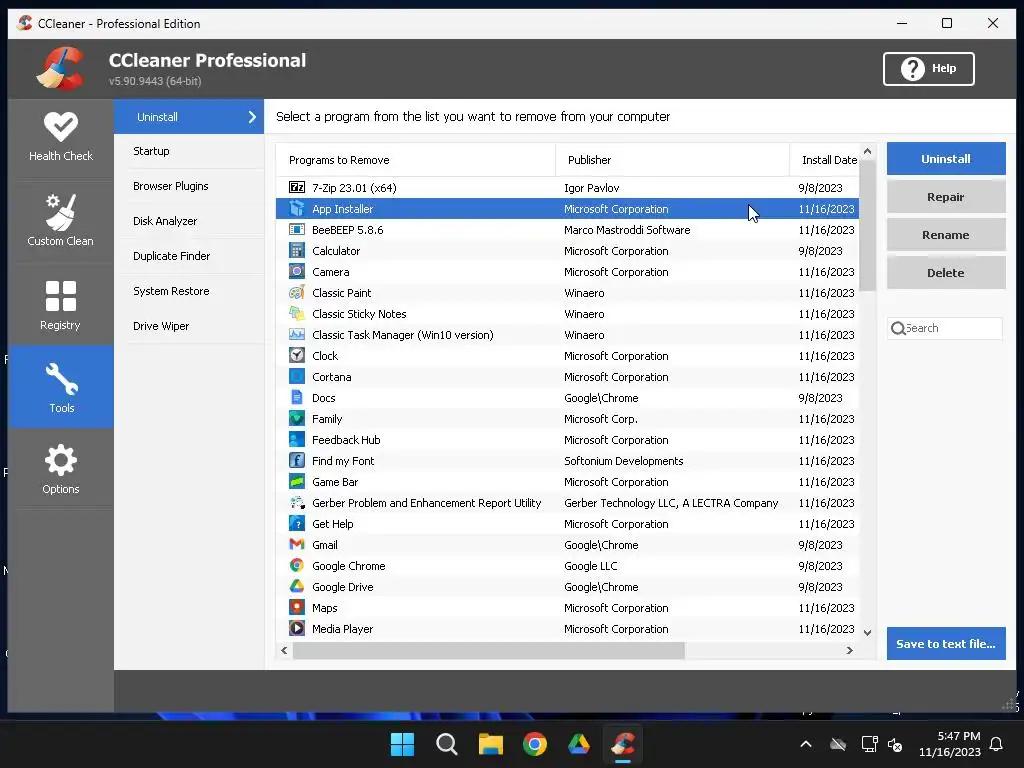The image size is (1024, 768).
Task: Click the Delete button
Action: [946, 272]
